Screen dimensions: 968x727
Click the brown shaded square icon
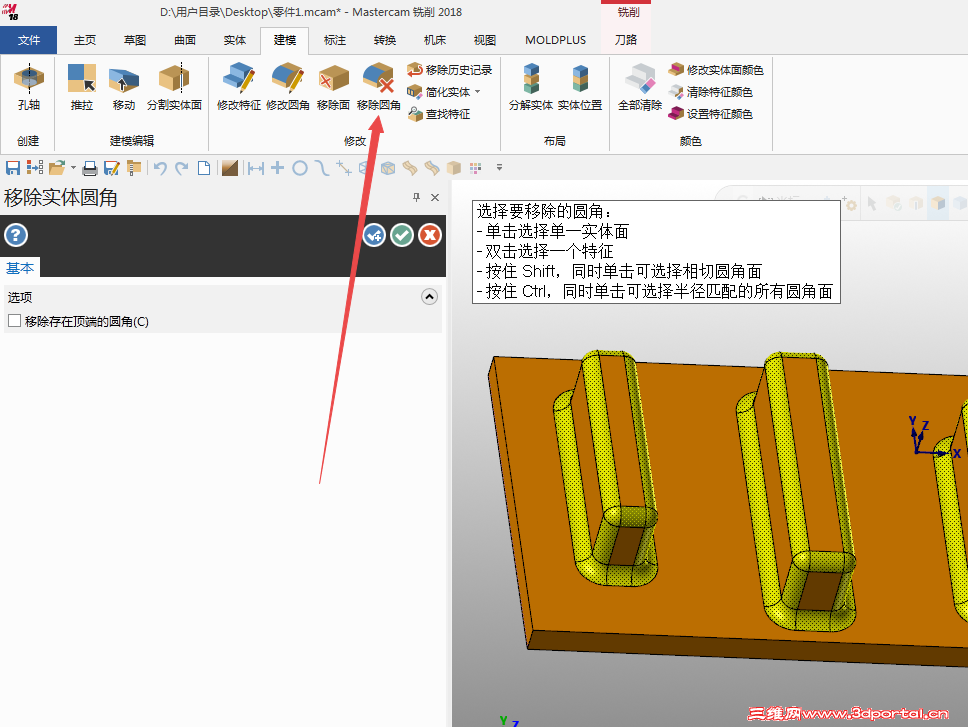pos(230,168)
